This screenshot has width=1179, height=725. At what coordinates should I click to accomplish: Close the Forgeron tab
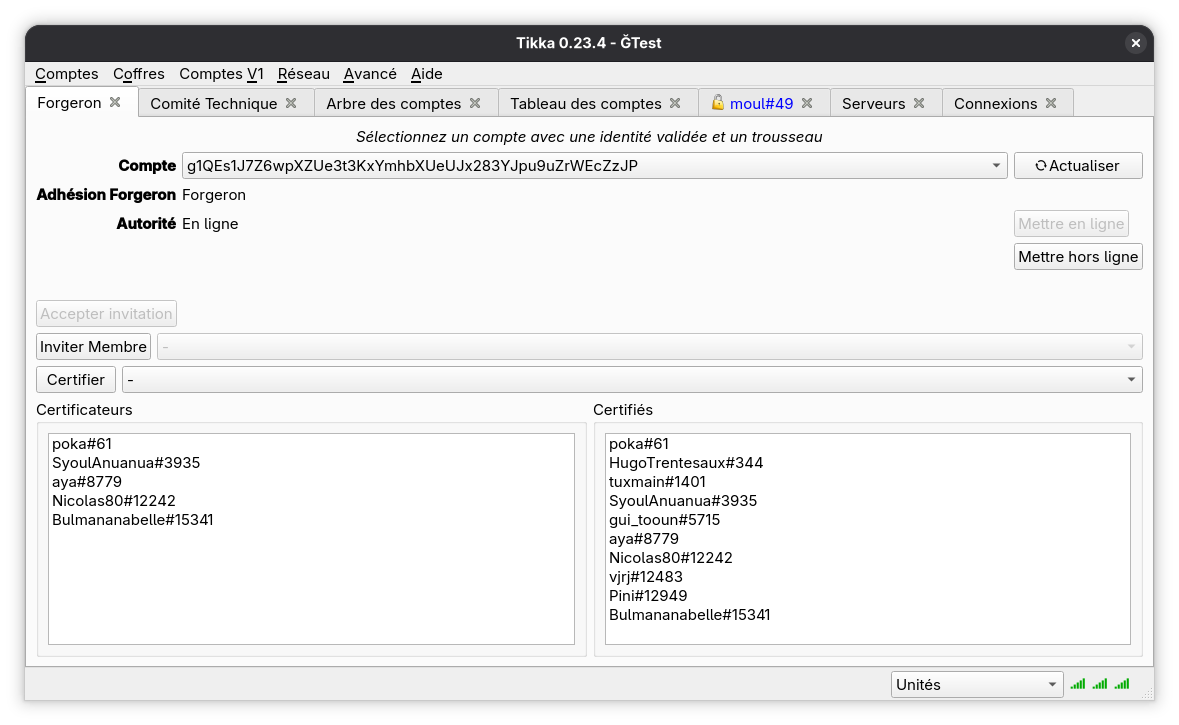(115, 102)
